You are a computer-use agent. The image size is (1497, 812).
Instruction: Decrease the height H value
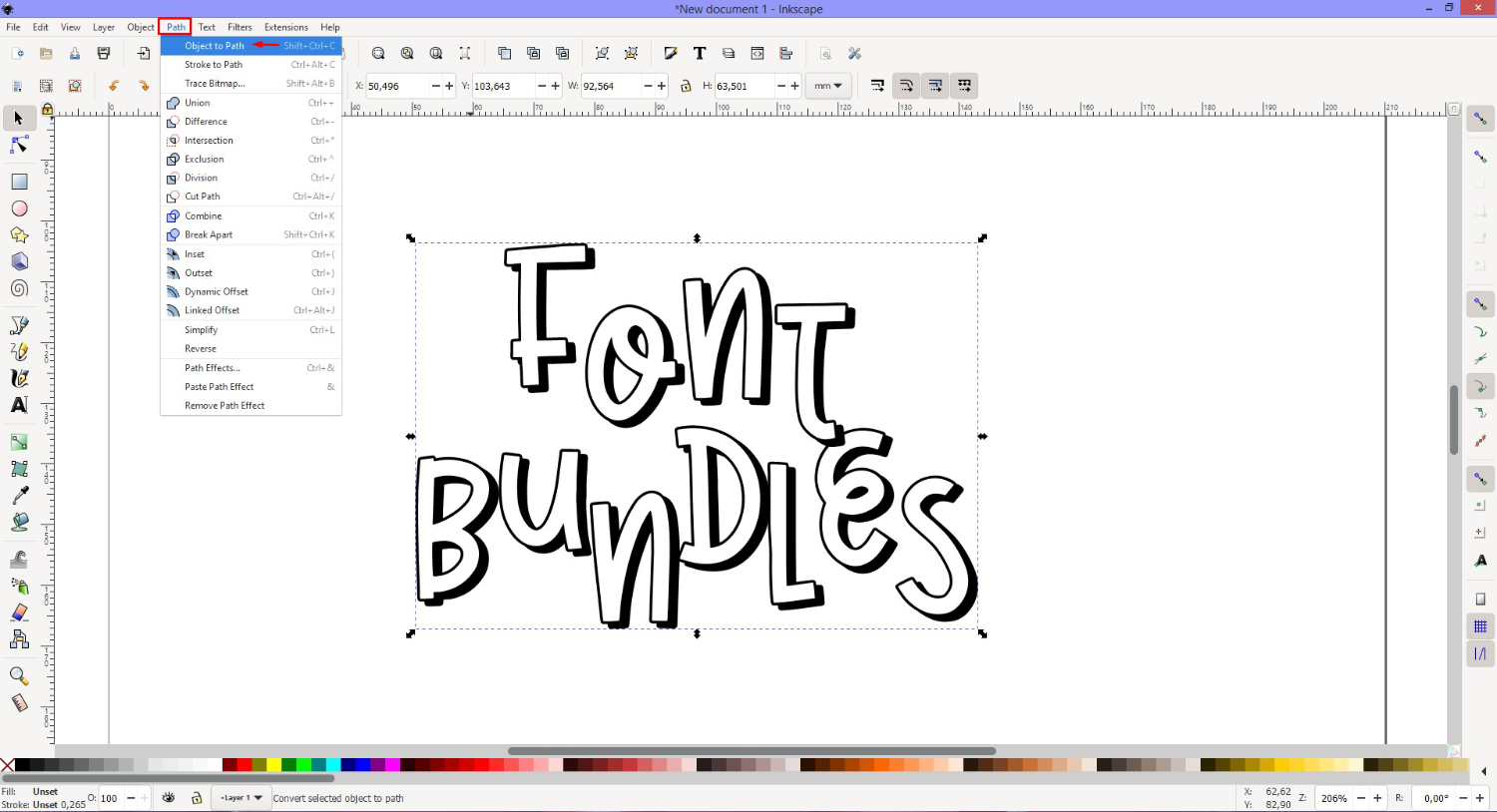pyautogui.click(x=781, y=86)
